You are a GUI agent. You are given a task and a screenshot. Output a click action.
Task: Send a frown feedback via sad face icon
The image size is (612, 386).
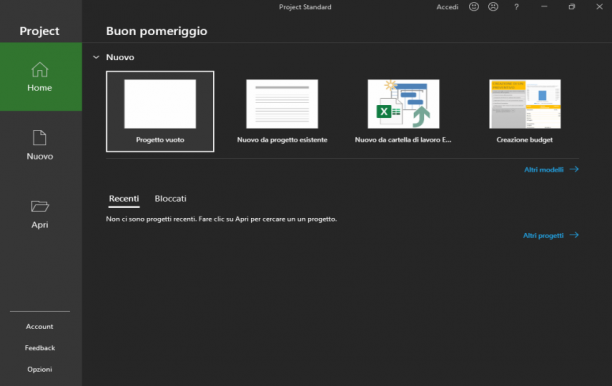[493, 7]
